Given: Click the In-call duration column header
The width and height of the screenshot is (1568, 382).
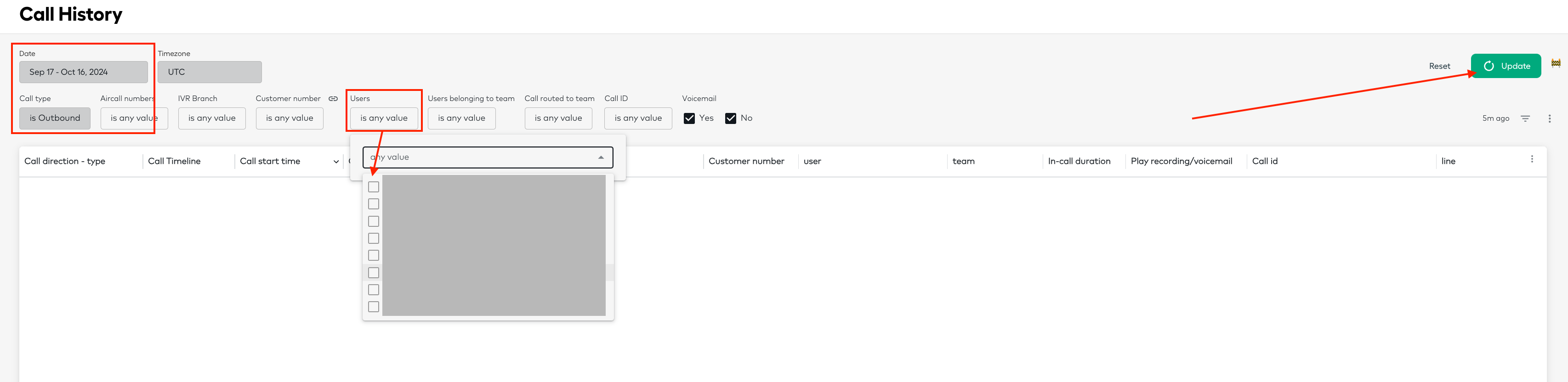Looking at the screenshot, I should (1079, 161).
